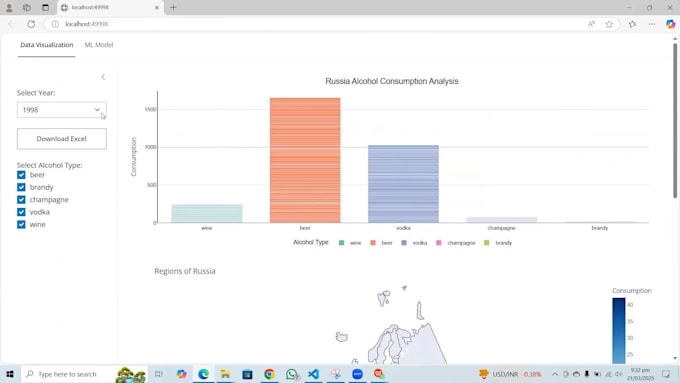
Task: Open Microsoft Edge from the taskbar
Action: (x=203, y=374)
